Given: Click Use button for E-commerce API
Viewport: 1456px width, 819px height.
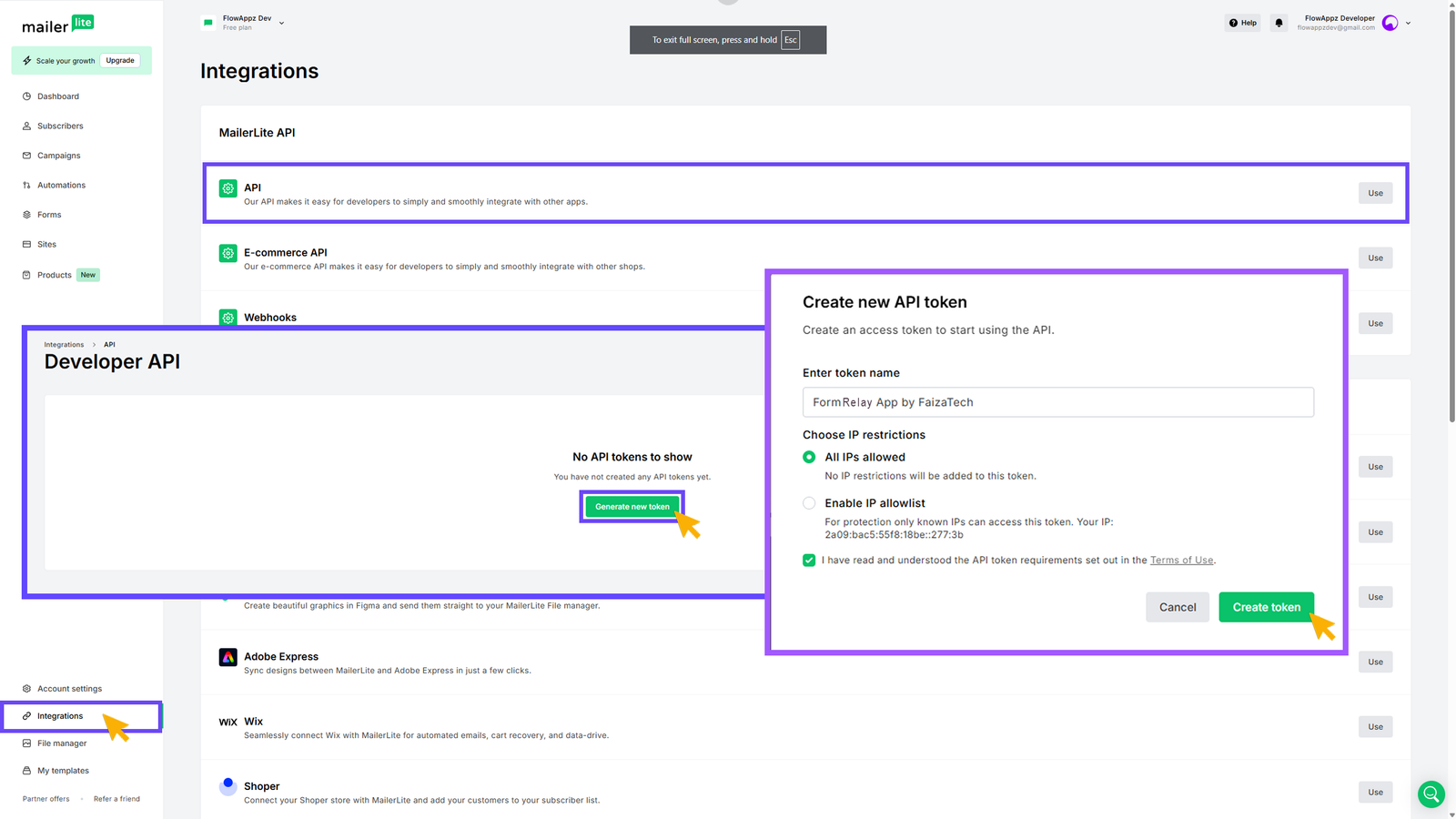Looking at the screenshot, I should point(1375,258).
